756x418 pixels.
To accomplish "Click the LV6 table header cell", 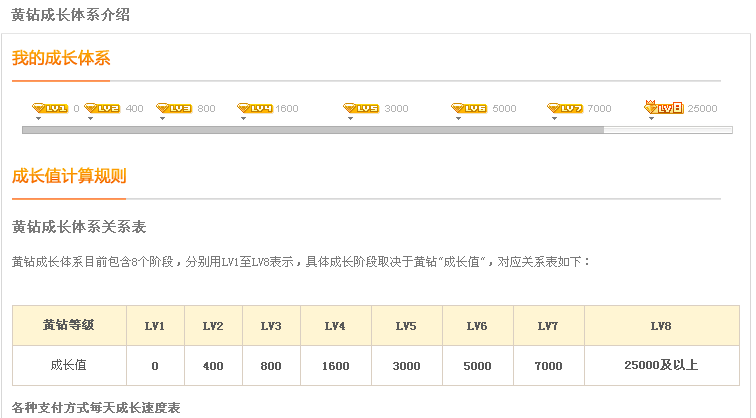I will [x=477, y=325].
